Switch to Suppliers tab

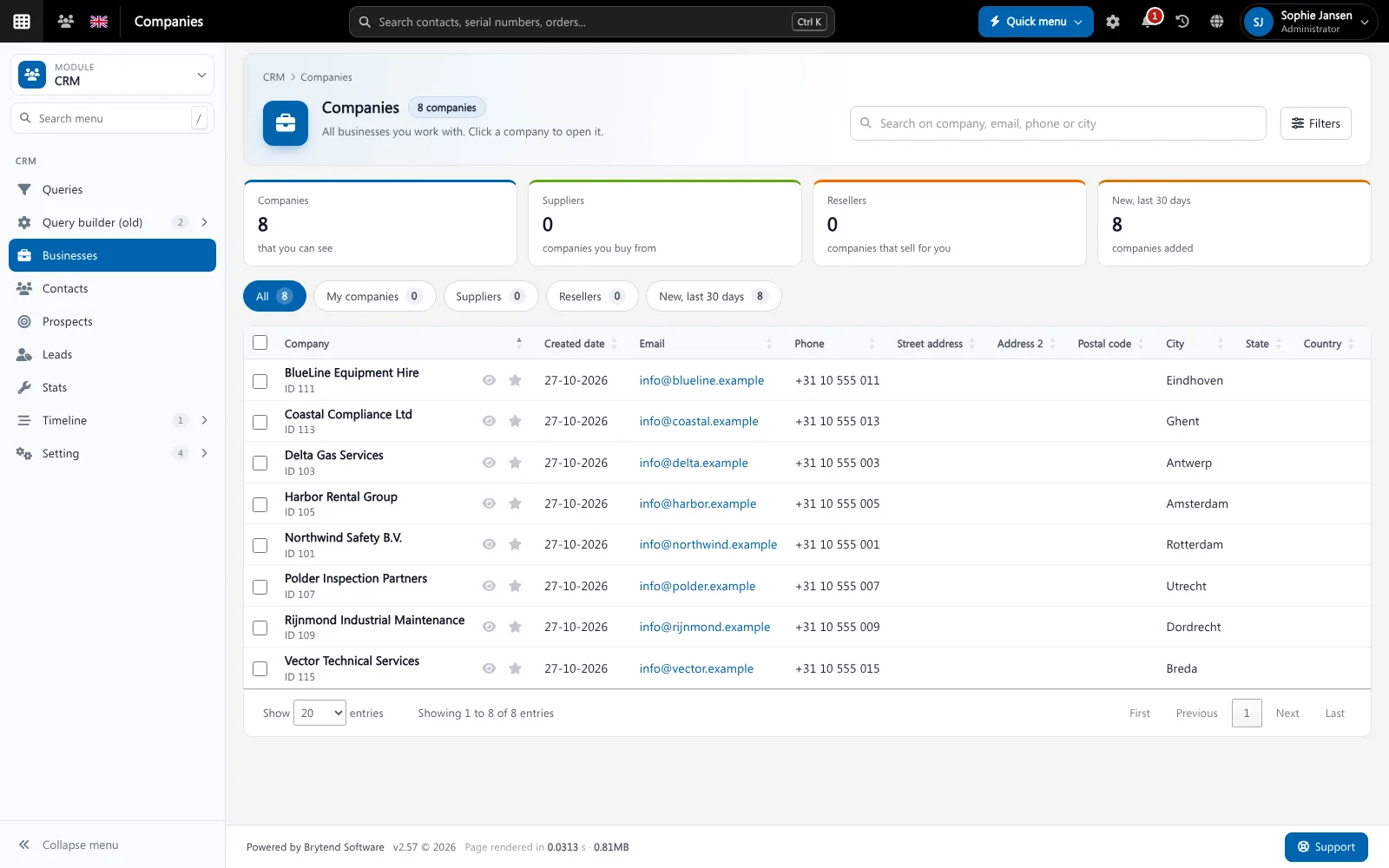point(490,296)
